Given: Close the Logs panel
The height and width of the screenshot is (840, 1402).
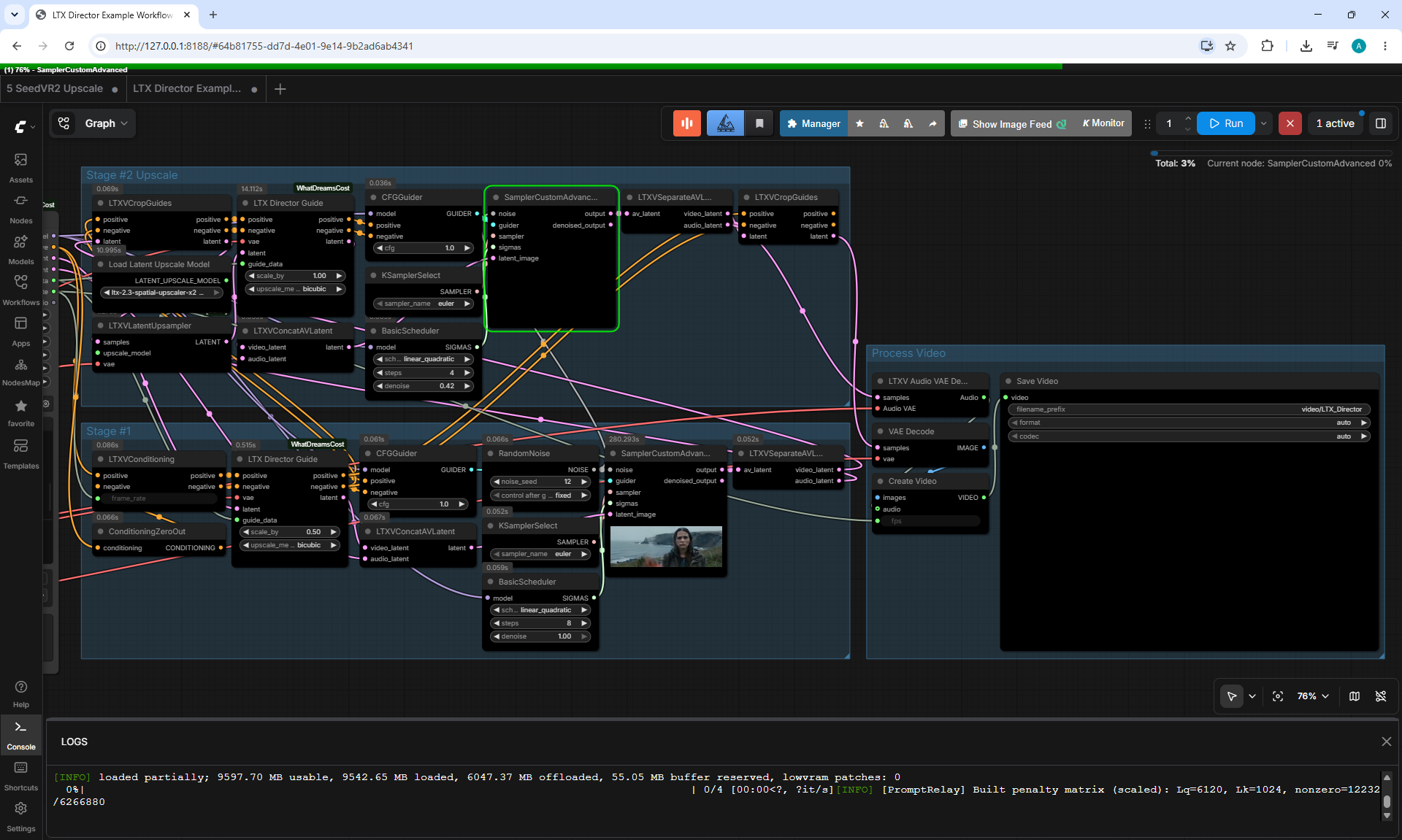Looking at the screenshot, I should tap(1387, 741).
